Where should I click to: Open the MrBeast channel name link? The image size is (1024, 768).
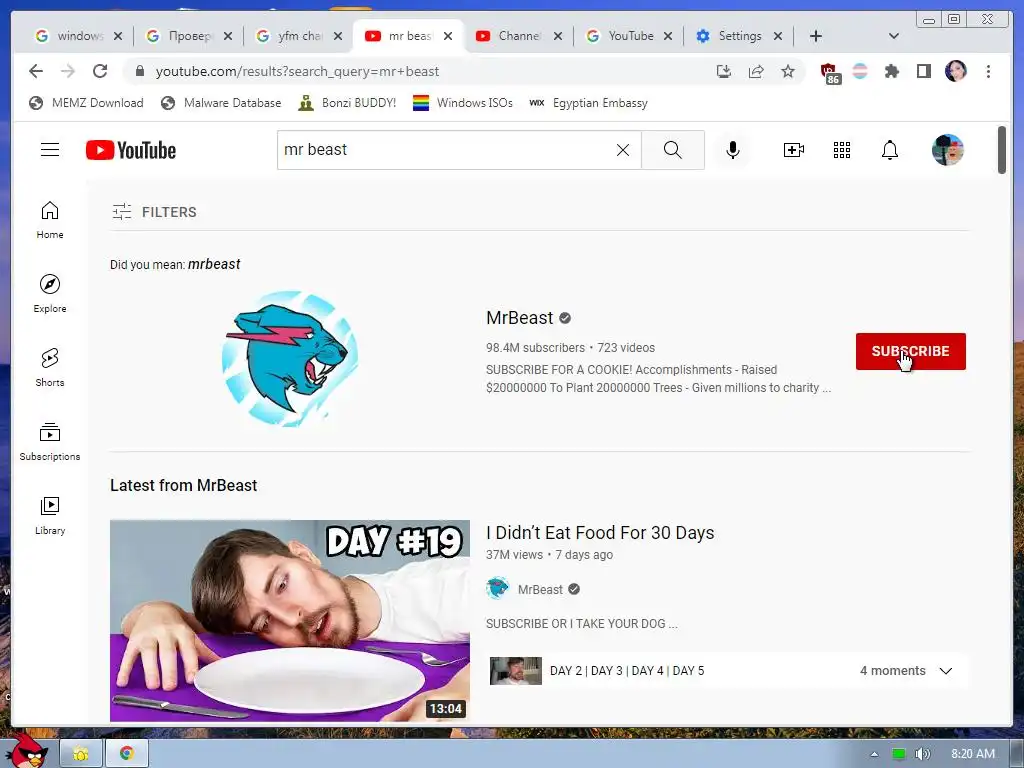point(520,317)
